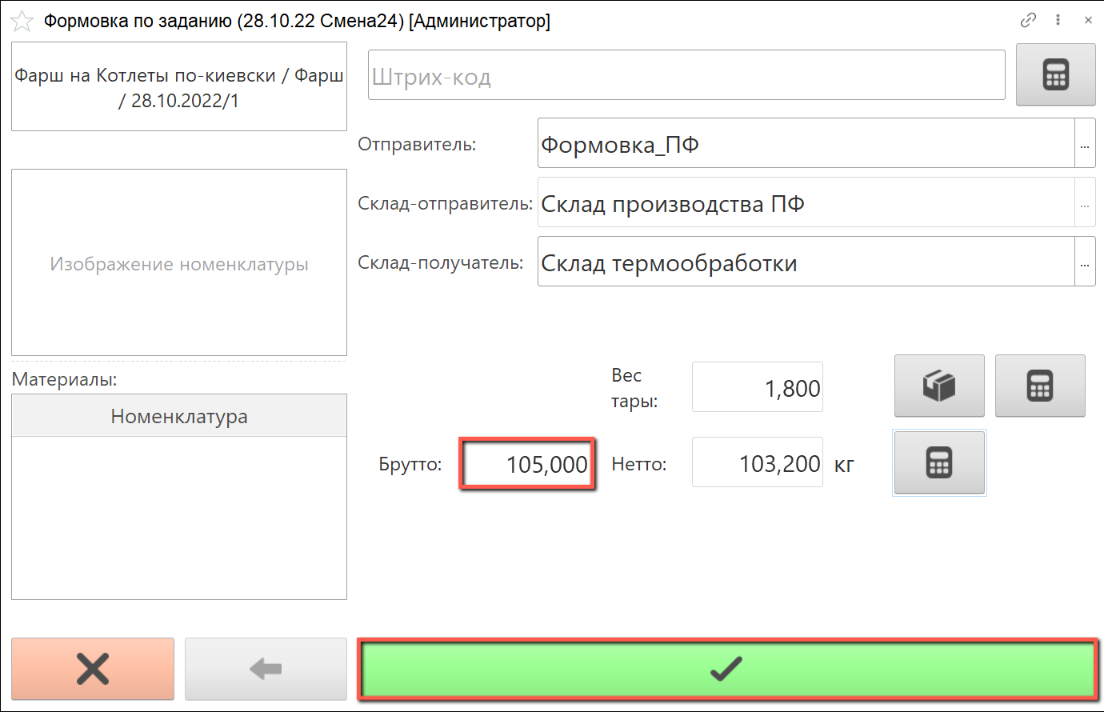This screenshot has height=712, width=1104.
Task: Click the Номенклатура column header
Action: [179, 416]
